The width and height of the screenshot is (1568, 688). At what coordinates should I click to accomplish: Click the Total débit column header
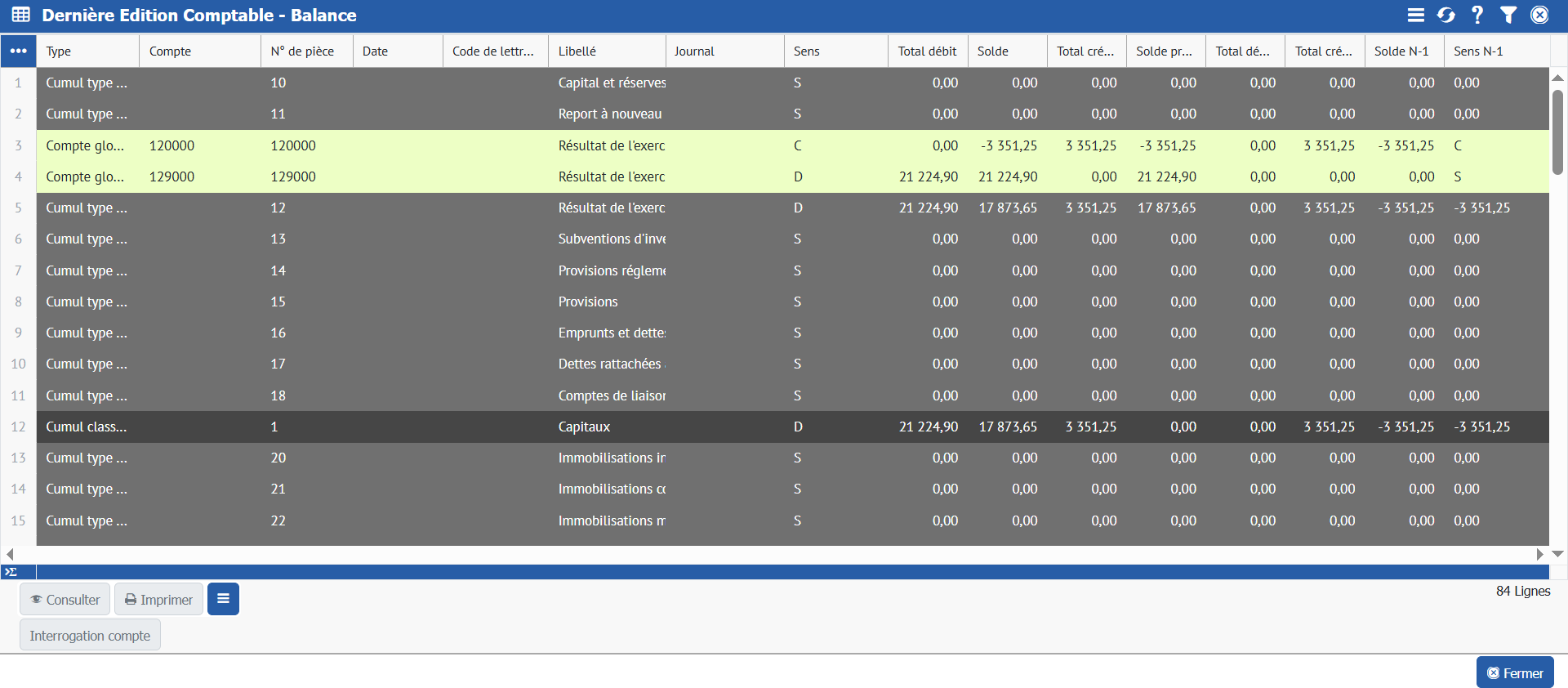[x=927, y=51]
